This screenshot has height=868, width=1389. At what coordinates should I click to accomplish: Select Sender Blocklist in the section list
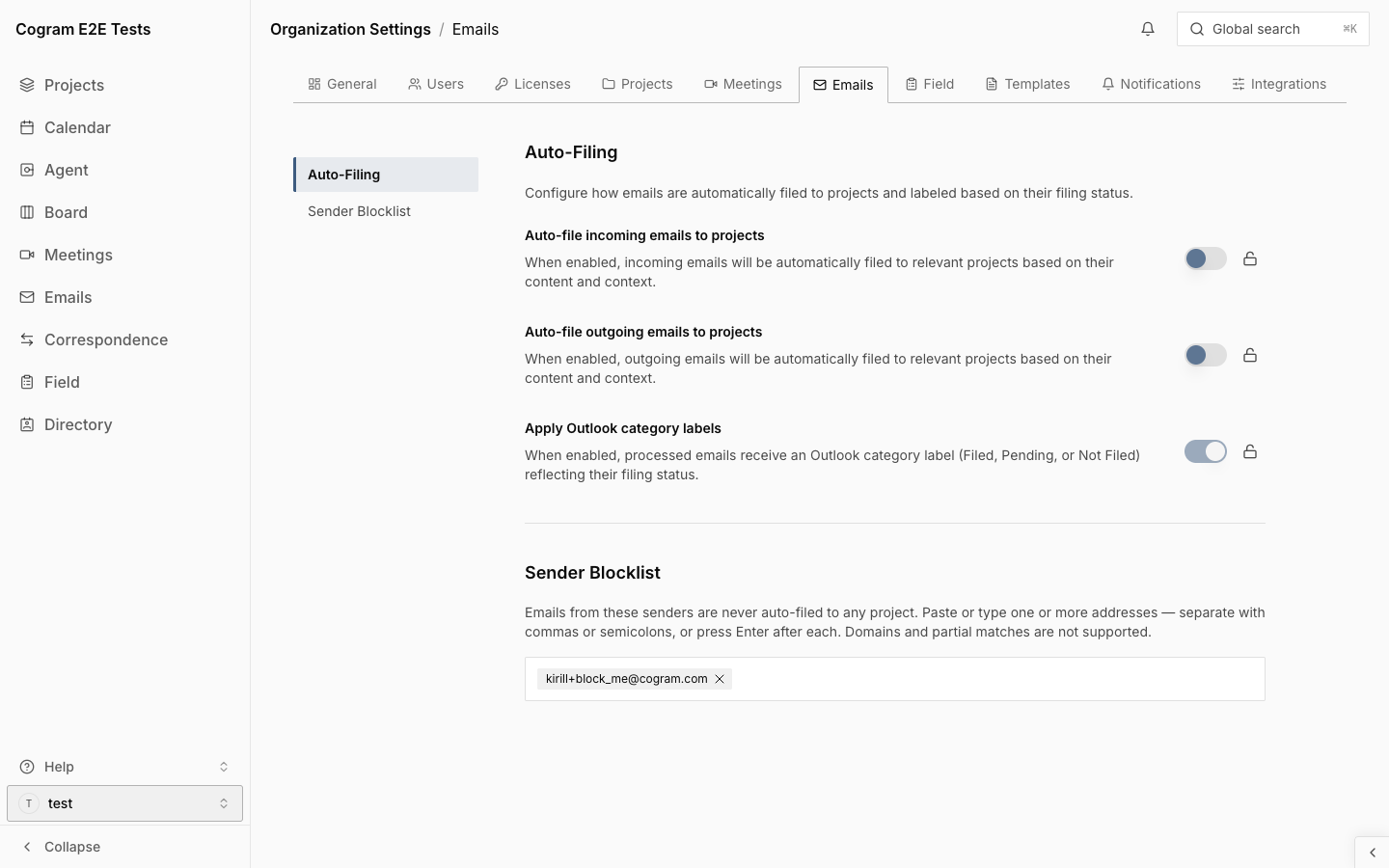[x=386, y=211]
